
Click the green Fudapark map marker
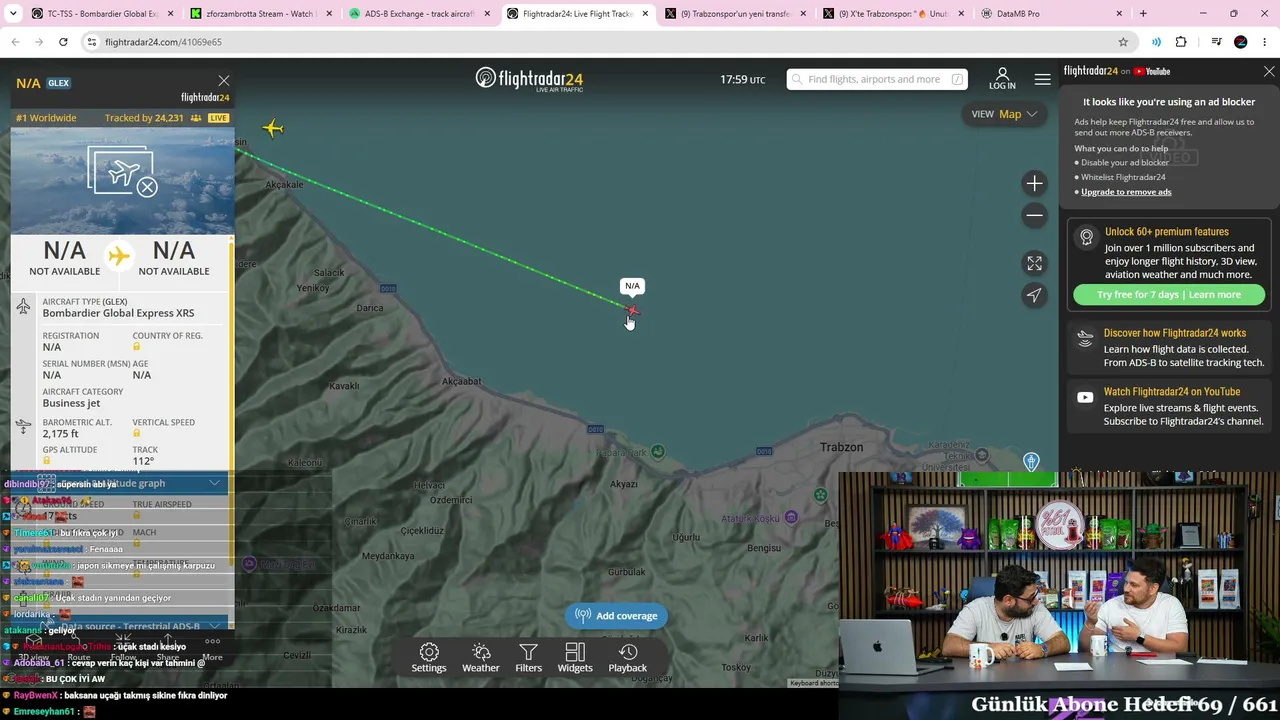[657, 452]
